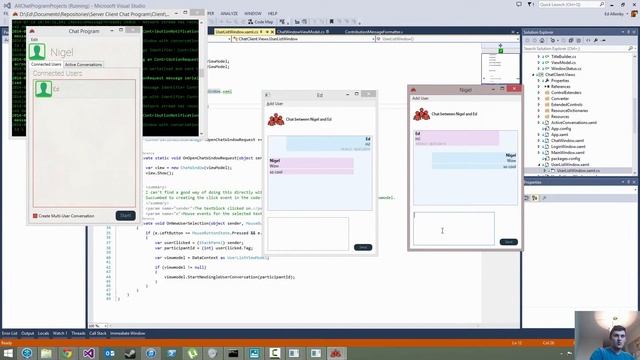
Task: Open the ANALYZE menu
Action: point(229,13)
